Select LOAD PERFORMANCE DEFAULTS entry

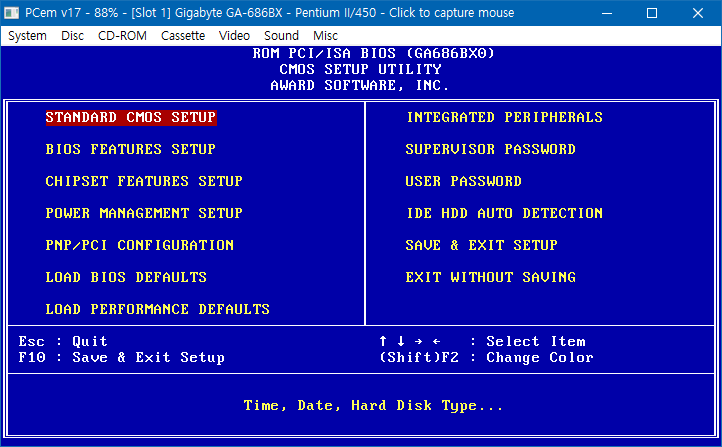click(157, 309)
